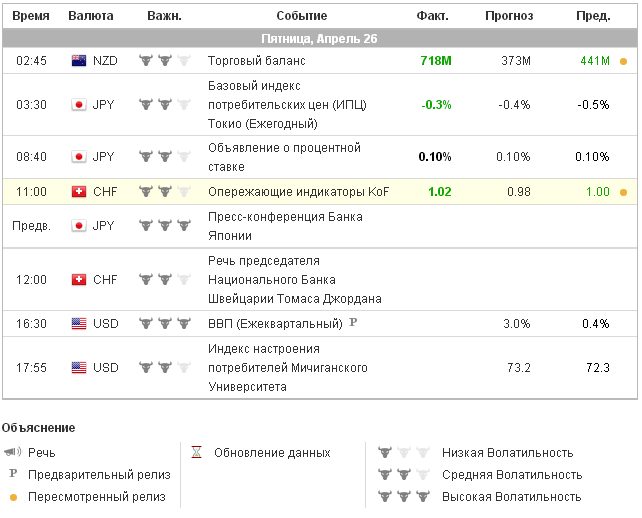Click the US flag in 16:30 row
Viewport: 642px width, 518px height.
tap(79, 324)
